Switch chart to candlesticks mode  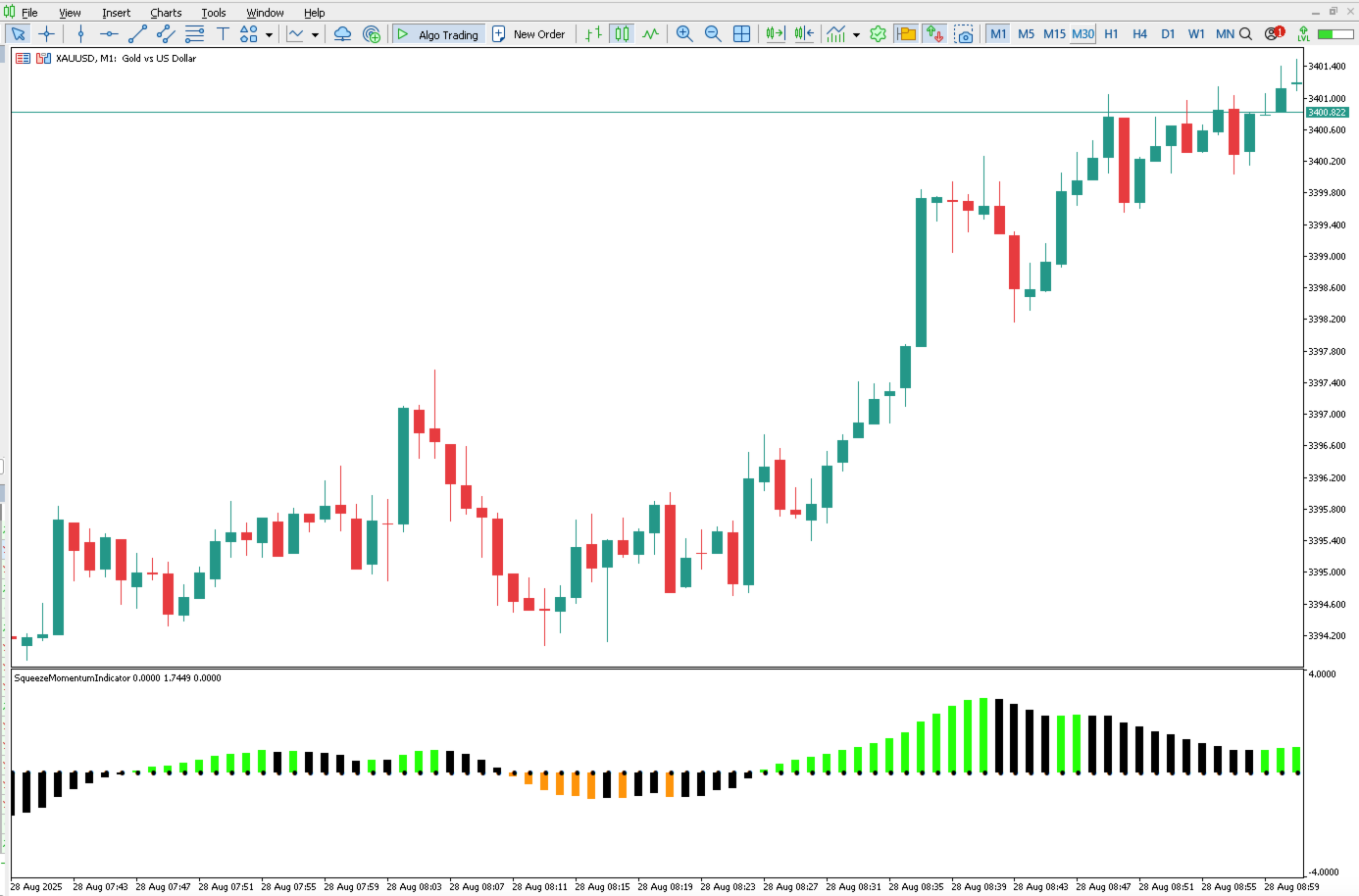pyautogui.click(x=622, y=34)
